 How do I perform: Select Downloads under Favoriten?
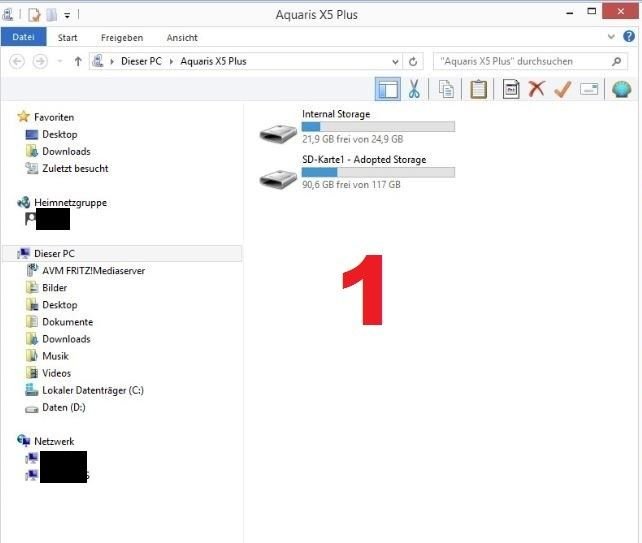[66, 152]
